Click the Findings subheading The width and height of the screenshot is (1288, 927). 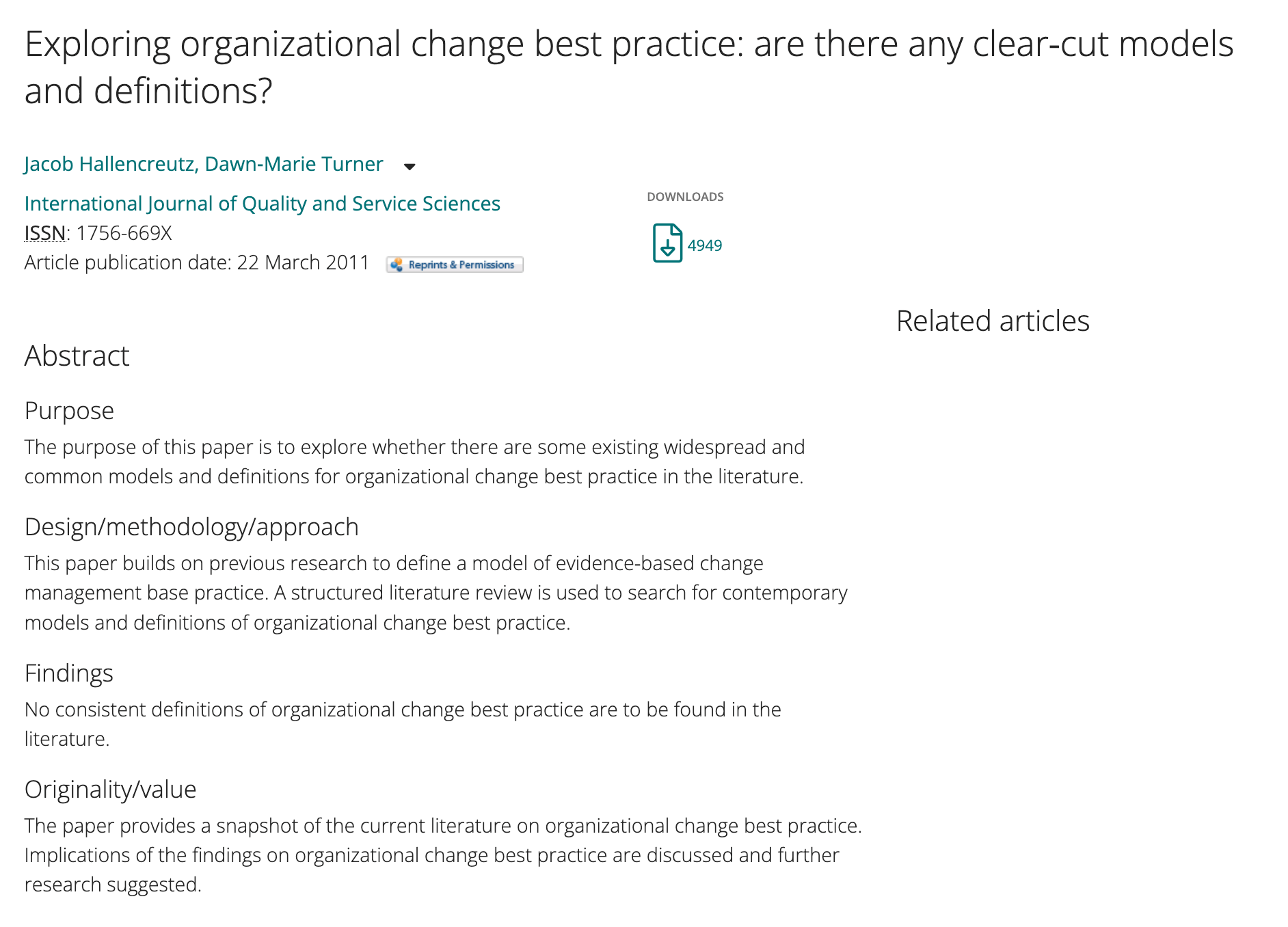[68, 673]
